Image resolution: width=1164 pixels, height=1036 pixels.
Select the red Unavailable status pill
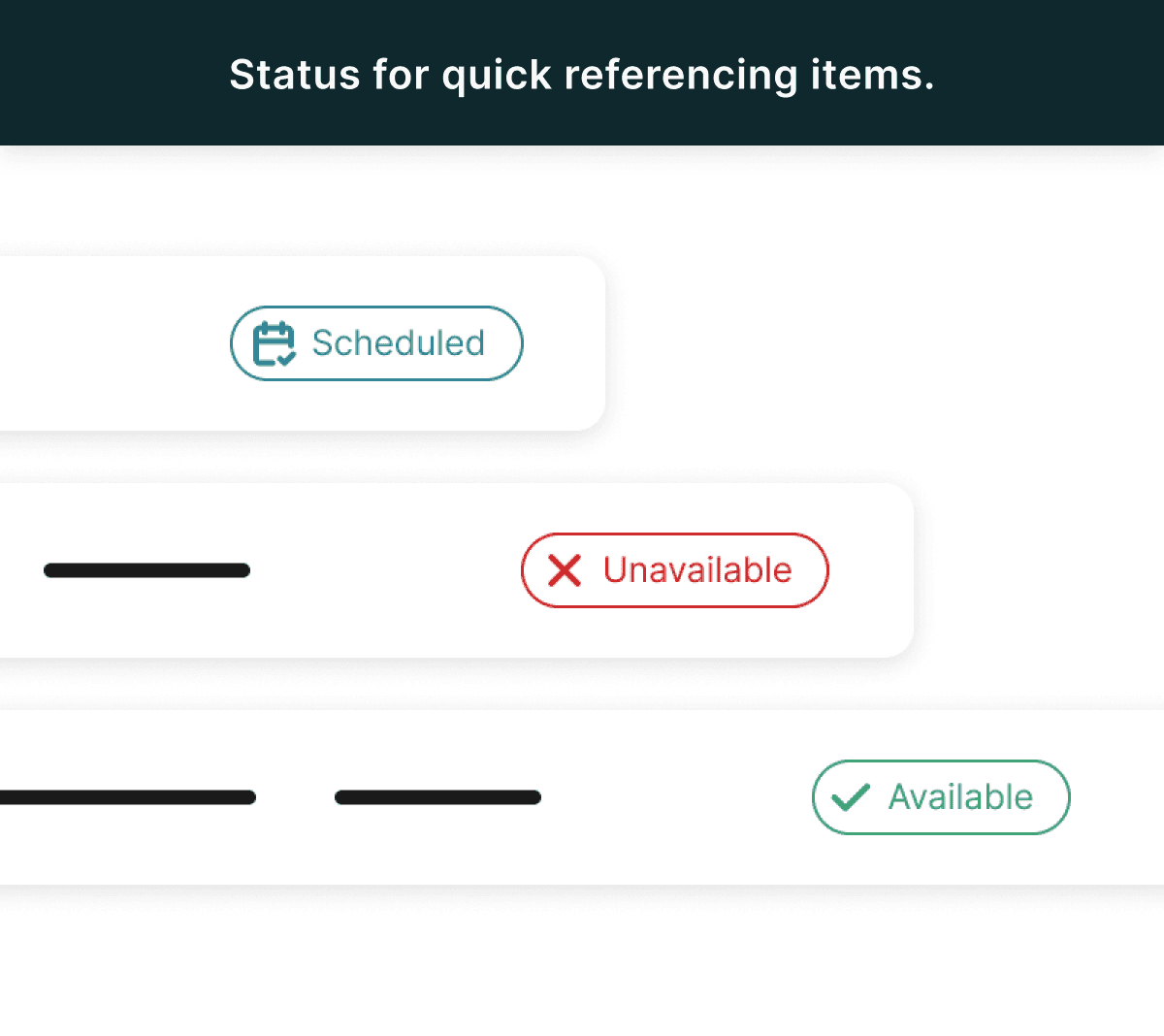[x=675, y=570]
